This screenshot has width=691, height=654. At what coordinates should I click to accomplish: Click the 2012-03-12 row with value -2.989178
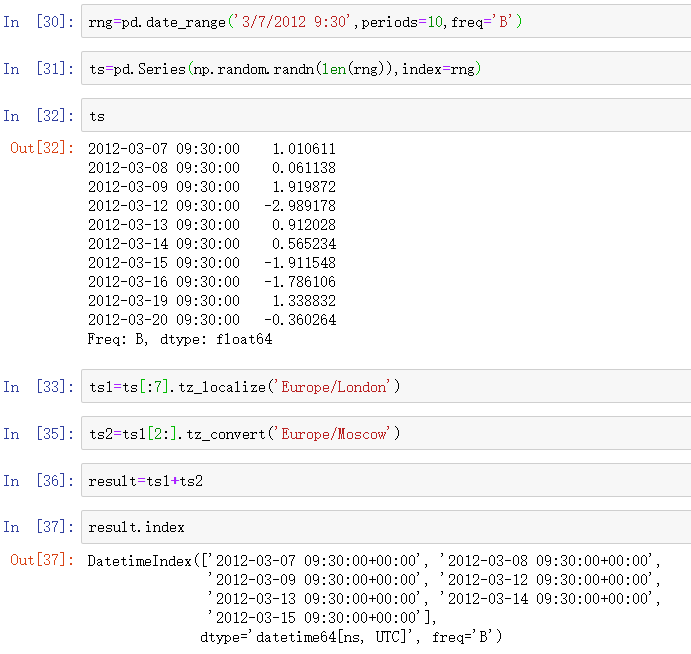tap(212, 206)
